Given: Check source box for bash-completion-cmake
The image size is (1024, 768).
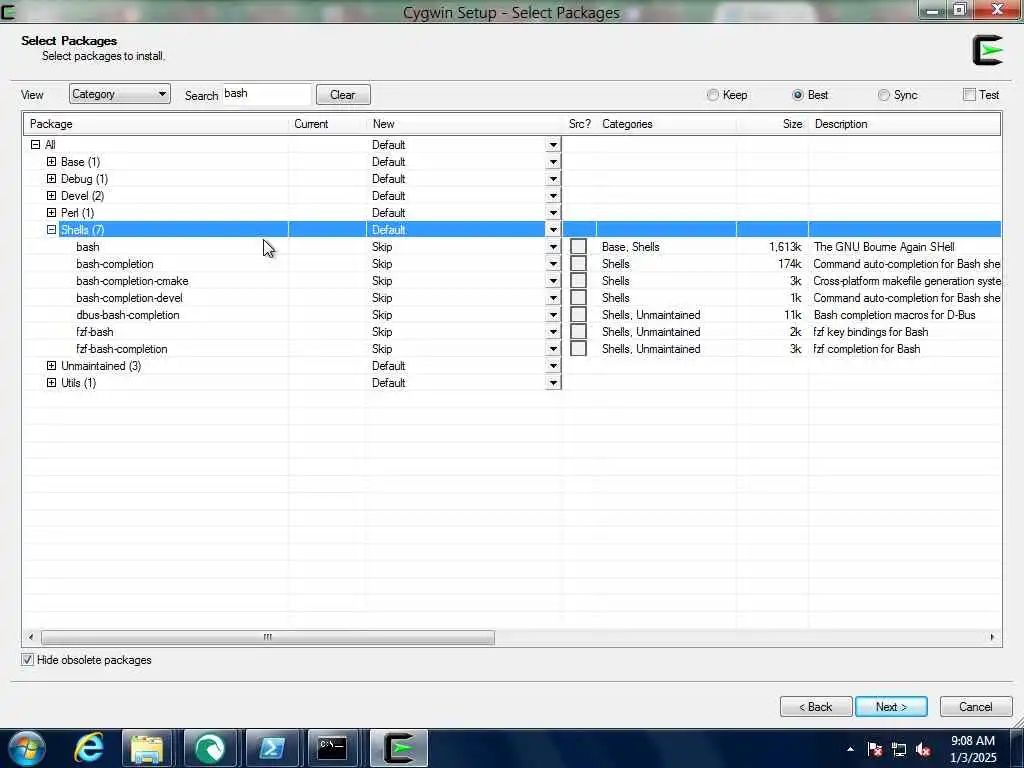Looking at the screenshot, I should tap(578, 281).
